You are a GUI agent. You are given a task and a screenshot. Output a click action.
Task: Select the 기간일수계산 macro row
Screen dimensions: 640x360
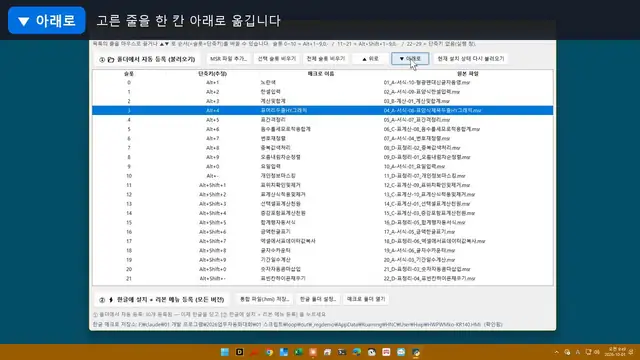coord(322,260)
